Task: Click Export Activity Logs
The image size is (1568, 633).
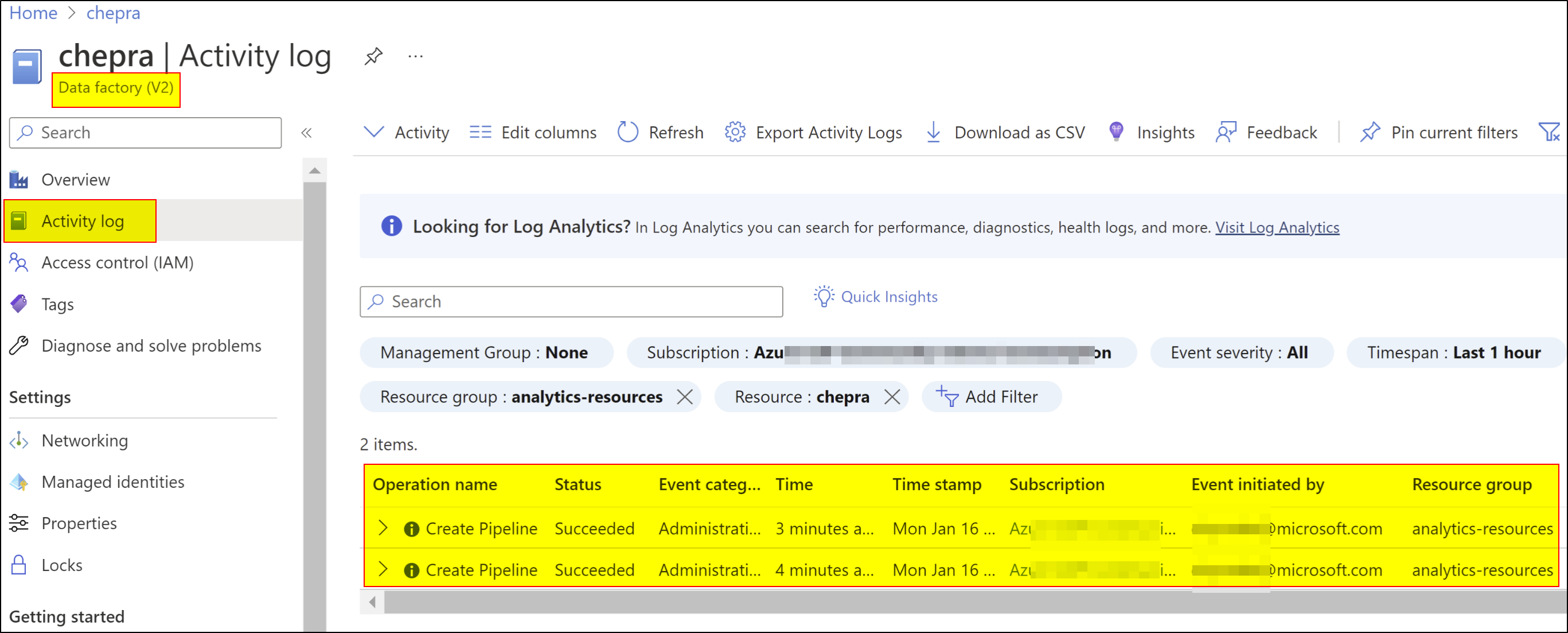Action: tap(813, 132)
